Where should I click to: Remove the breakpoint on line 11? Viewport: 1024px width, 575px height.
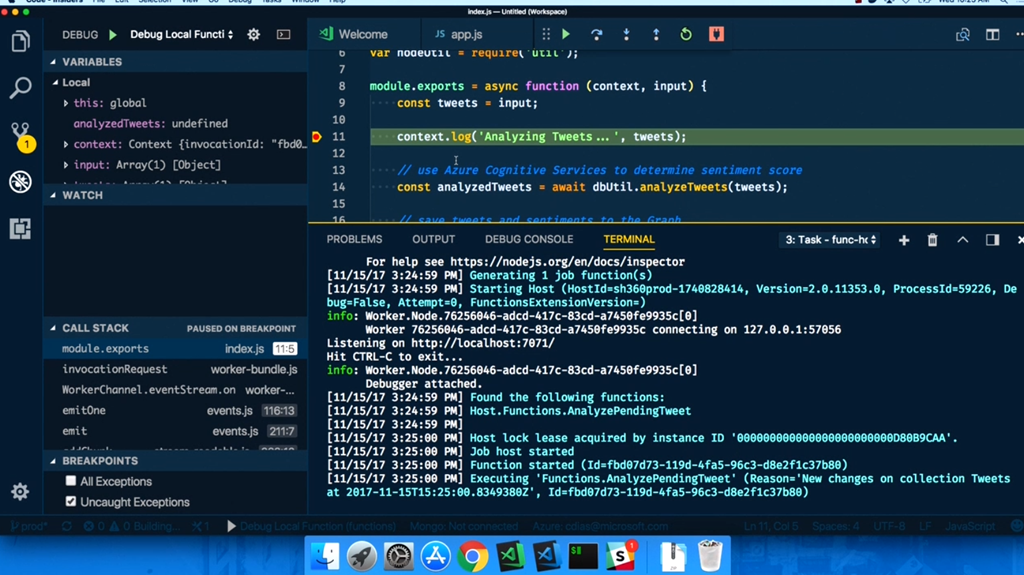click(x=317, y=137)
